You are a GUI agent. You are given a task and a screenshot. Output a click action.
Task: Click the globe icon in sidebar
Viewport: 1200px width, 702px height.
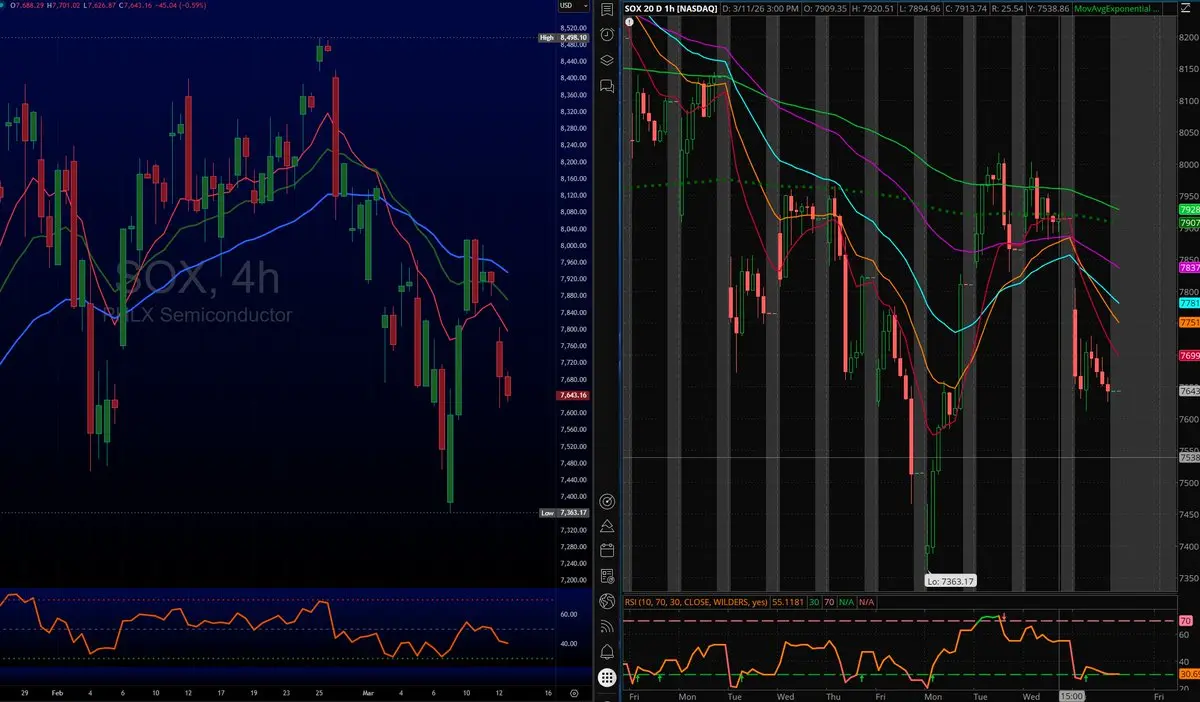606,601
